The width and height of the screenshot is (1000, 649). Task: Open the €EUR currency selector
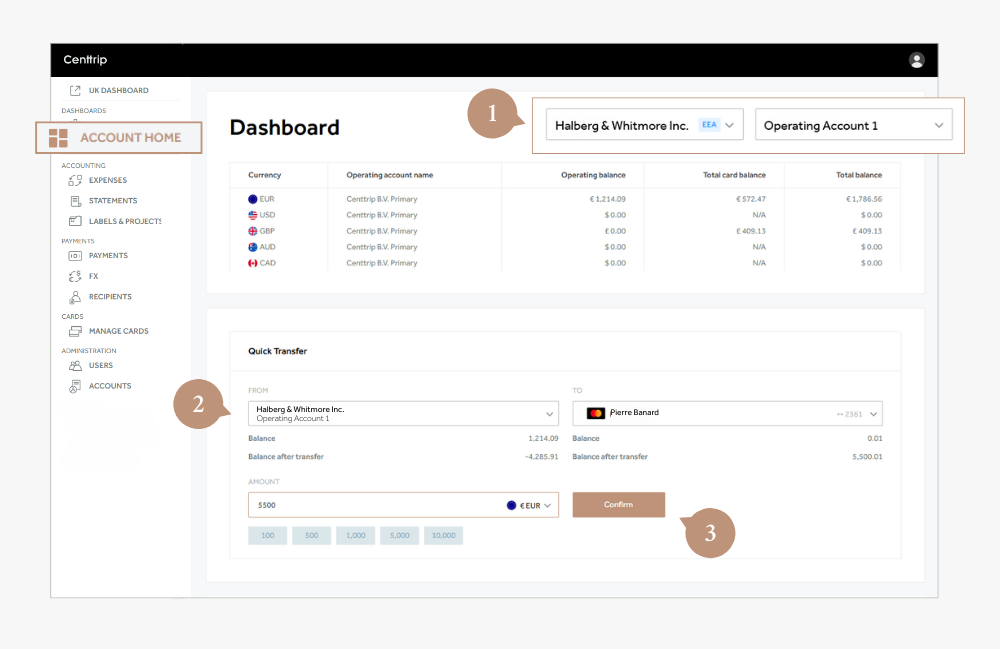[x=529, y=506]
